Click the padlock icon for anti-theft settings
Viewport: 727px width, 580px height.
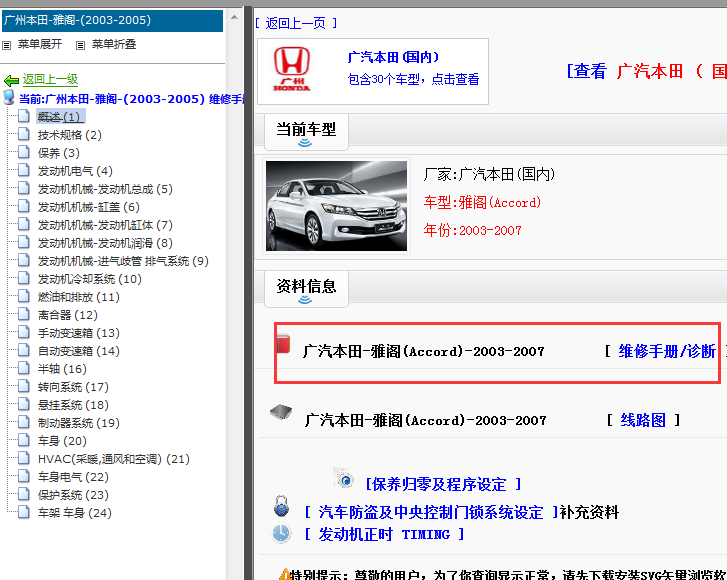click(x=281, y=506)
